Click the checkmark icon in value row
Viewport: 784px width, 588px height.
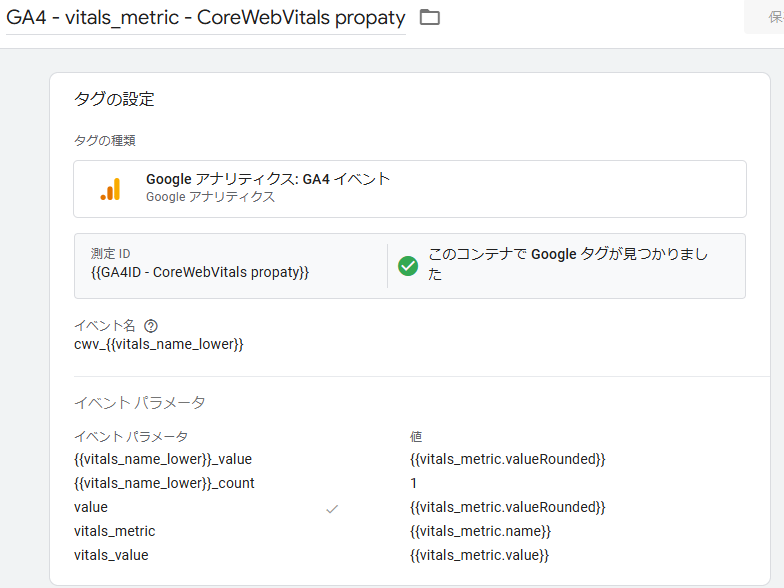332,508
